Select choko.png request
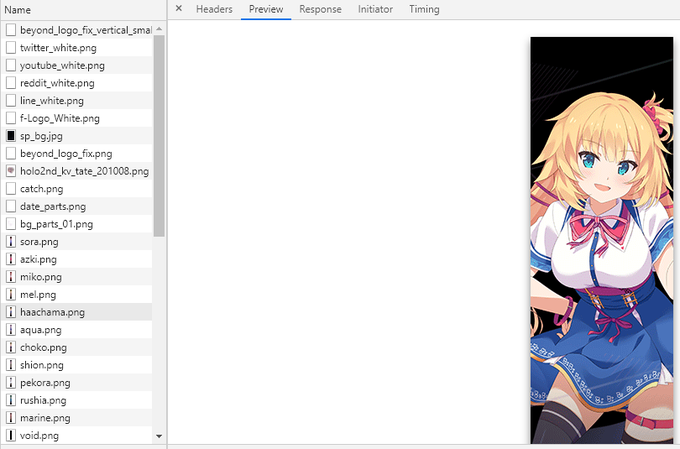Image resolution: width=680 pixels, height=449 pixels. [x=77, y=347]
